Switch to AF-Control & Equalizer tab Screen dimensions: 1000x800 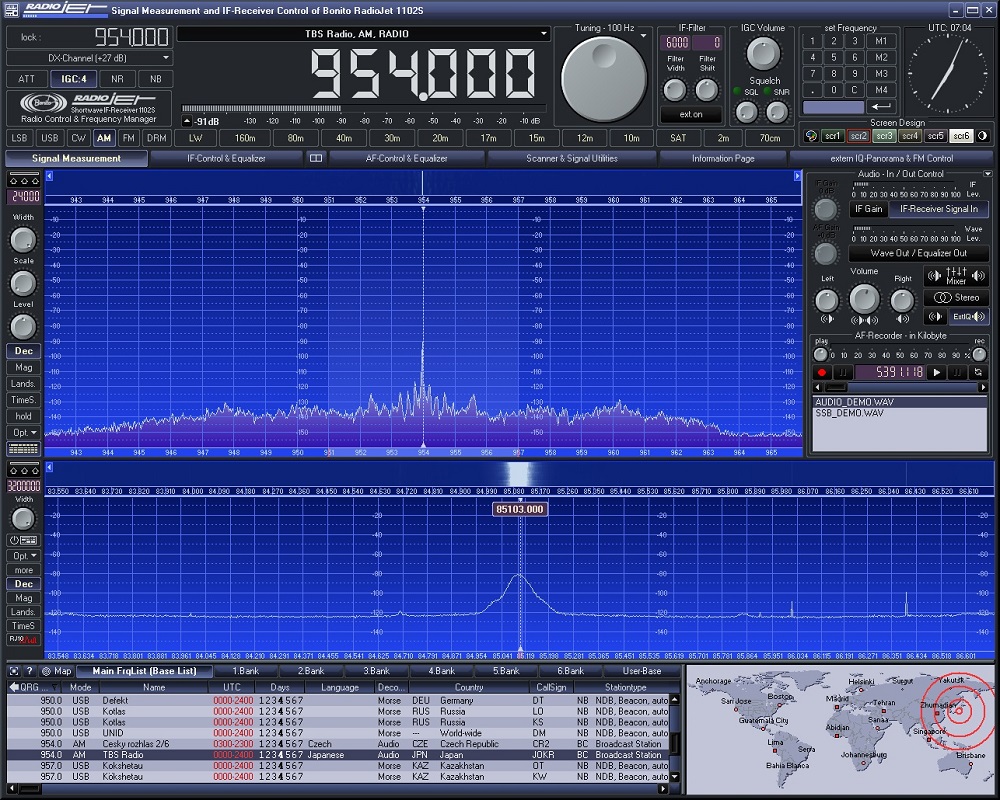click(406, 158)
